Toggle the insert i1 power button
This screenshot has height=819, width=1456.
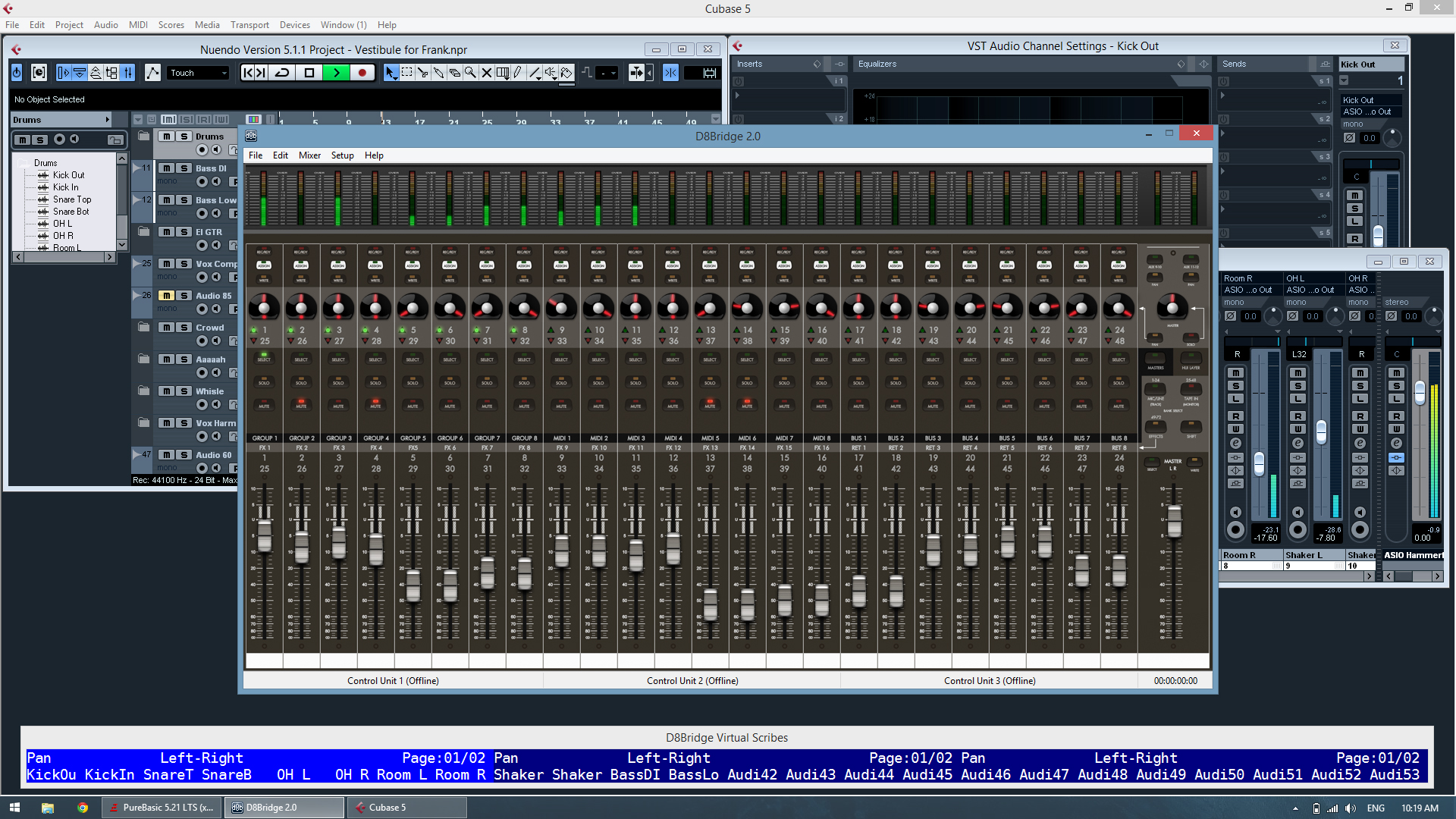pos(738,81)
